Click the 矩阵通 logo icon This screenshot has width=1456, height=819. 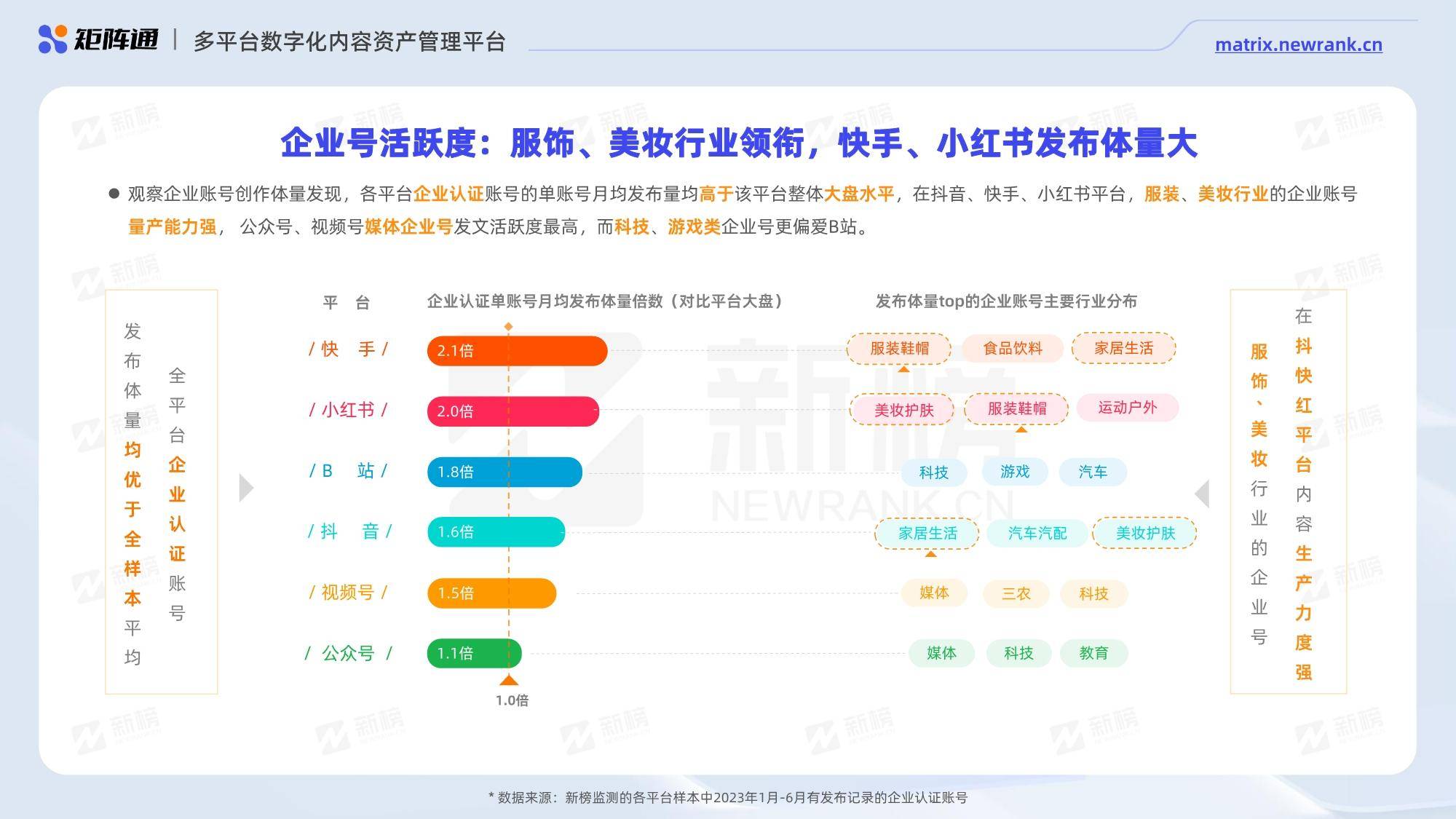point(52,39)
